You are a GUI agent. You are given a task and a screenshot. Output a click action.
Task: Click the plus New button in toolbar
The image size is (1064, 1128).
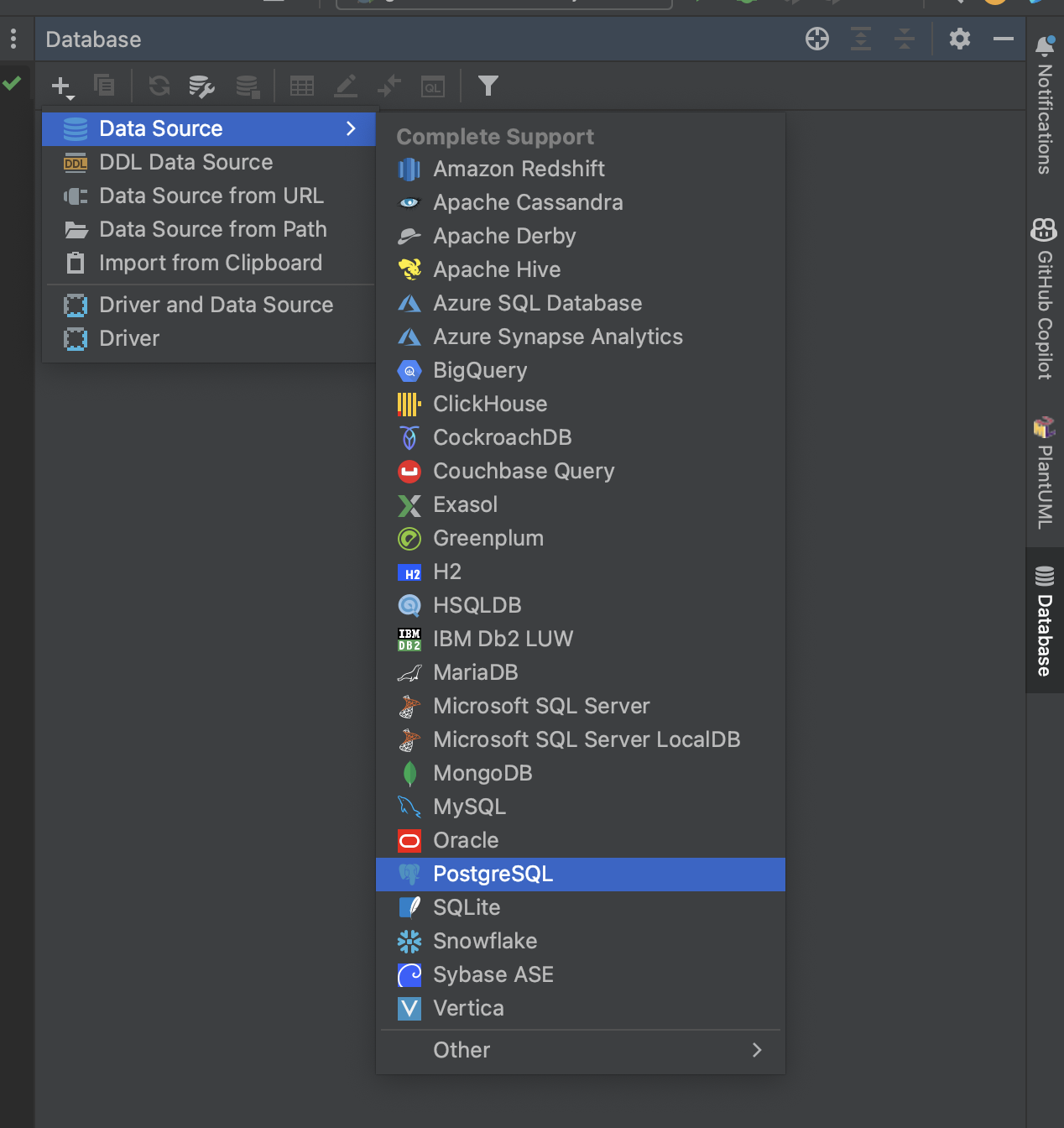click(x=62, y=86)
